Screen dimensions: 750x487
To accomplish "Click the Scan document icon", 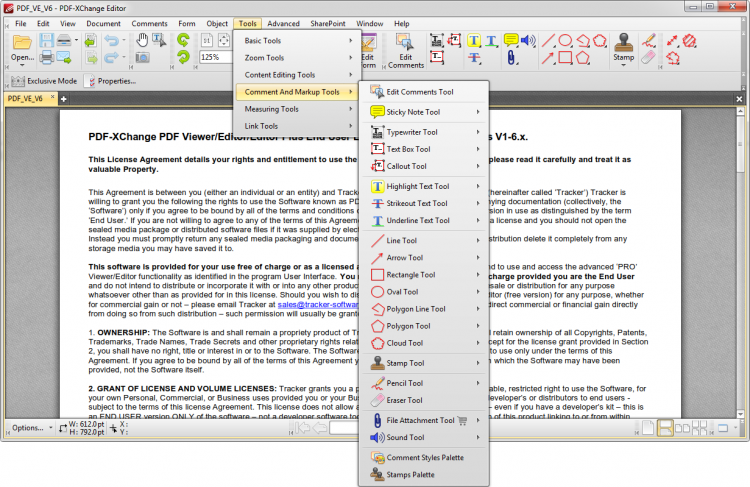I will click(64, 40).
